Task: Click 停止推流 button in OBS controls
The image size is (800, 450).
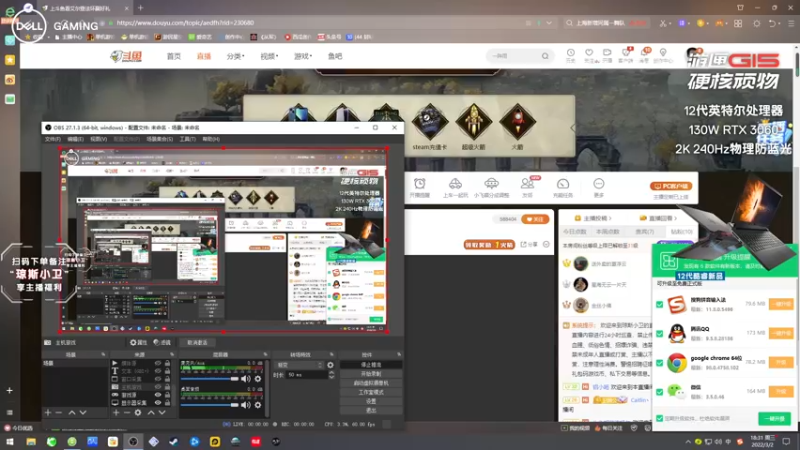Action: (370, 365)
